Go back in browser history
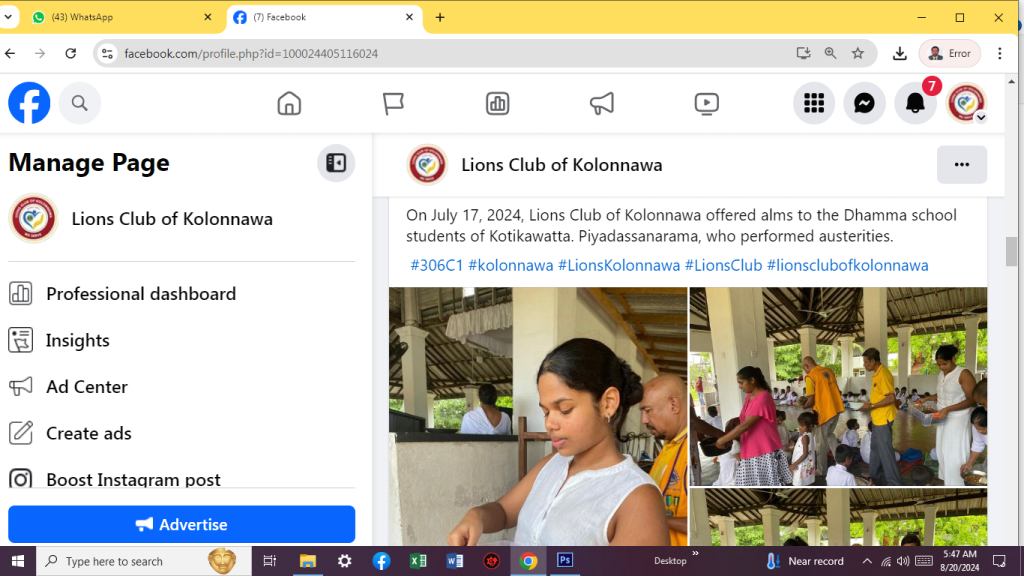Screen dimensions: 1024x576 click(x=10, y=54)
